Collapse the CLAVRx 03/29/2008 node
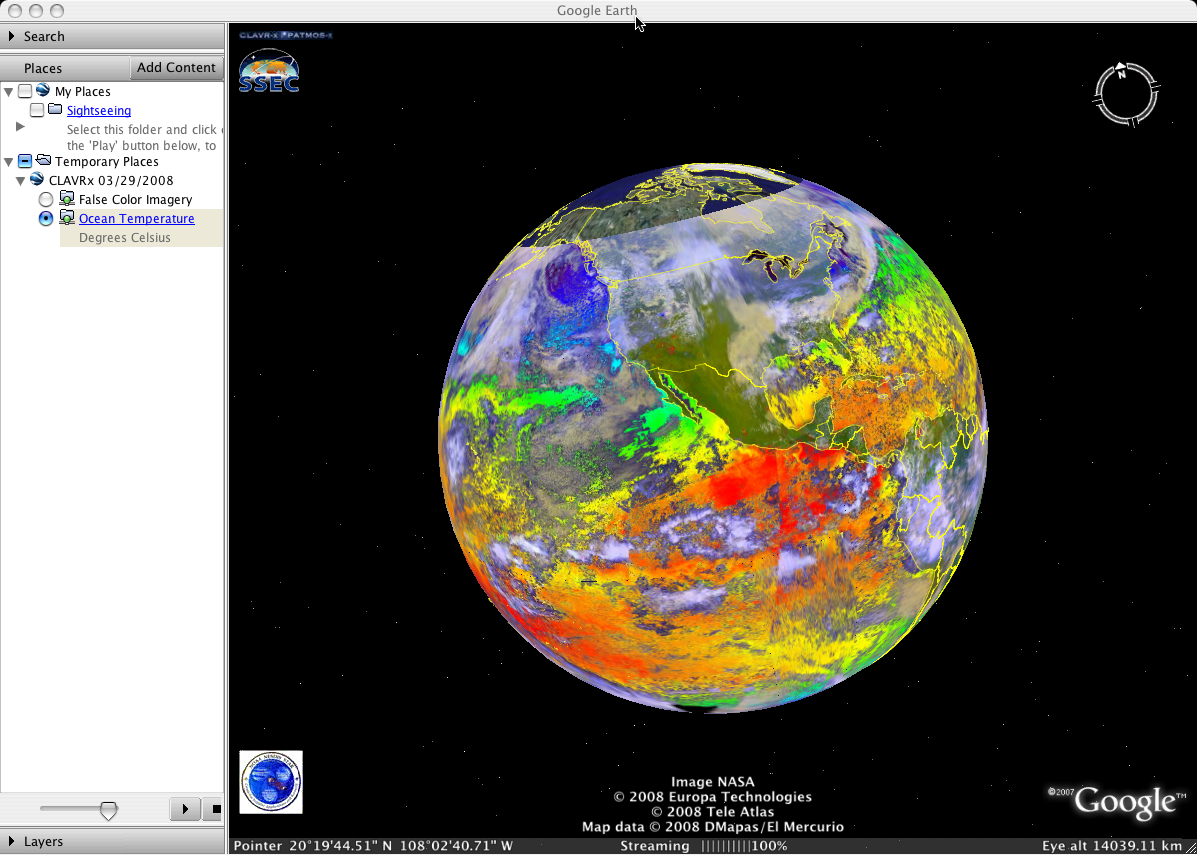This screenshot has width=1197, height=855. (21, 181)
